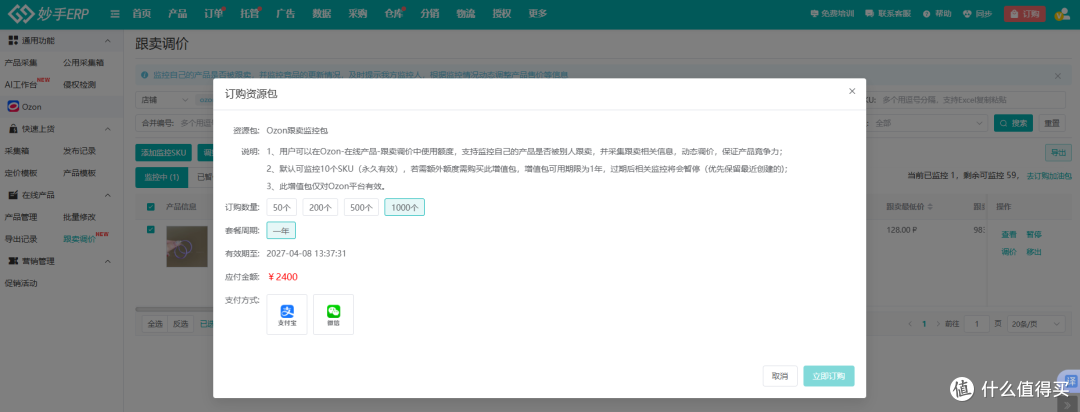Click the 全选 button below table
This screenshot has width=1080, height=412.
tap(155, 323)
